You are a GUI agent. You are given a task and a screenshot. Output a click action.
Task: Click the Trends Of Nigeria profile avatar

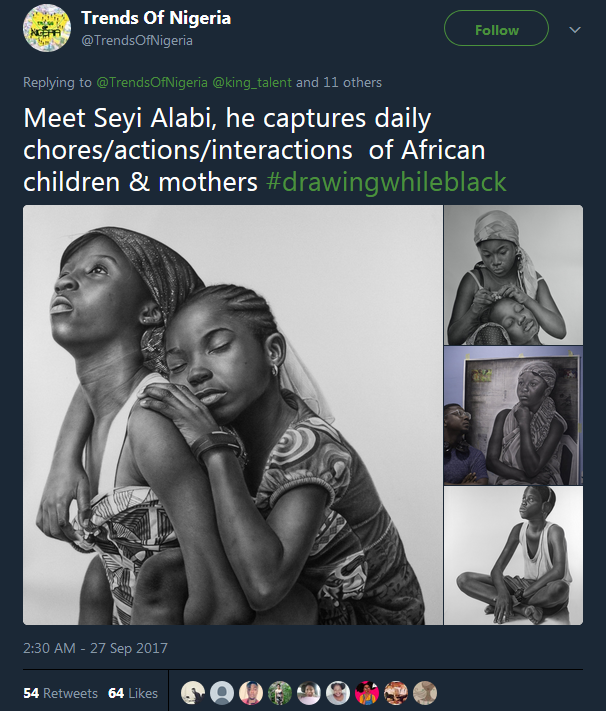(x=46, y=29)
